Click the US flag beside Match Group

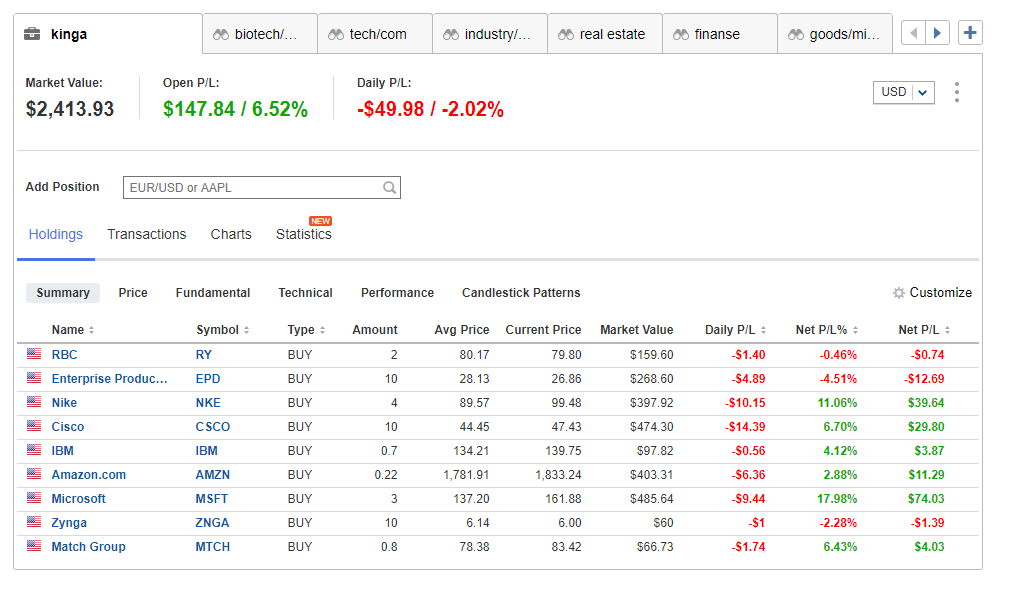tap(34, 545)
